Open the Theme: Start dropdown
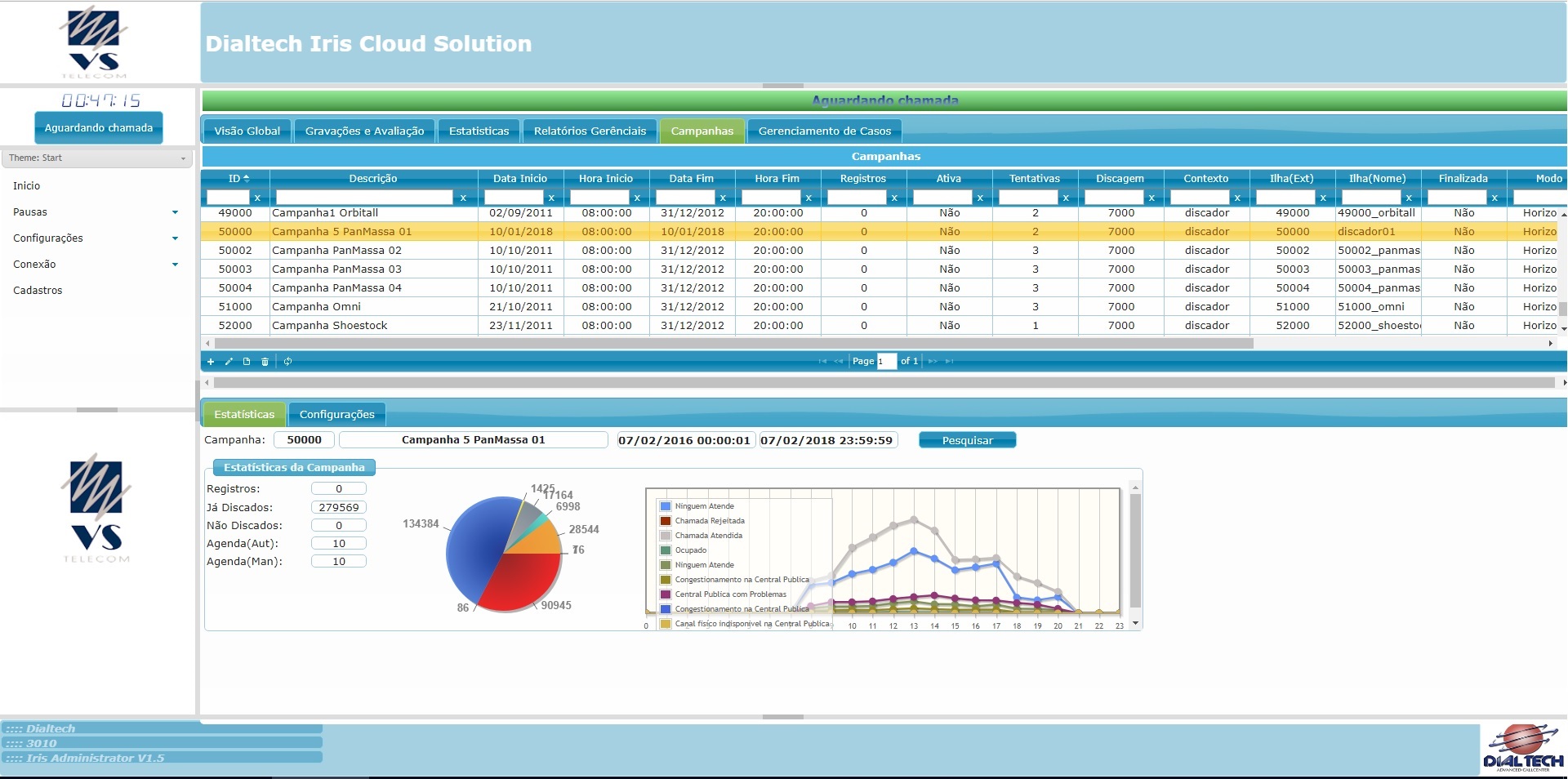Screen dimensions: 1568x779 coord(97,158)
